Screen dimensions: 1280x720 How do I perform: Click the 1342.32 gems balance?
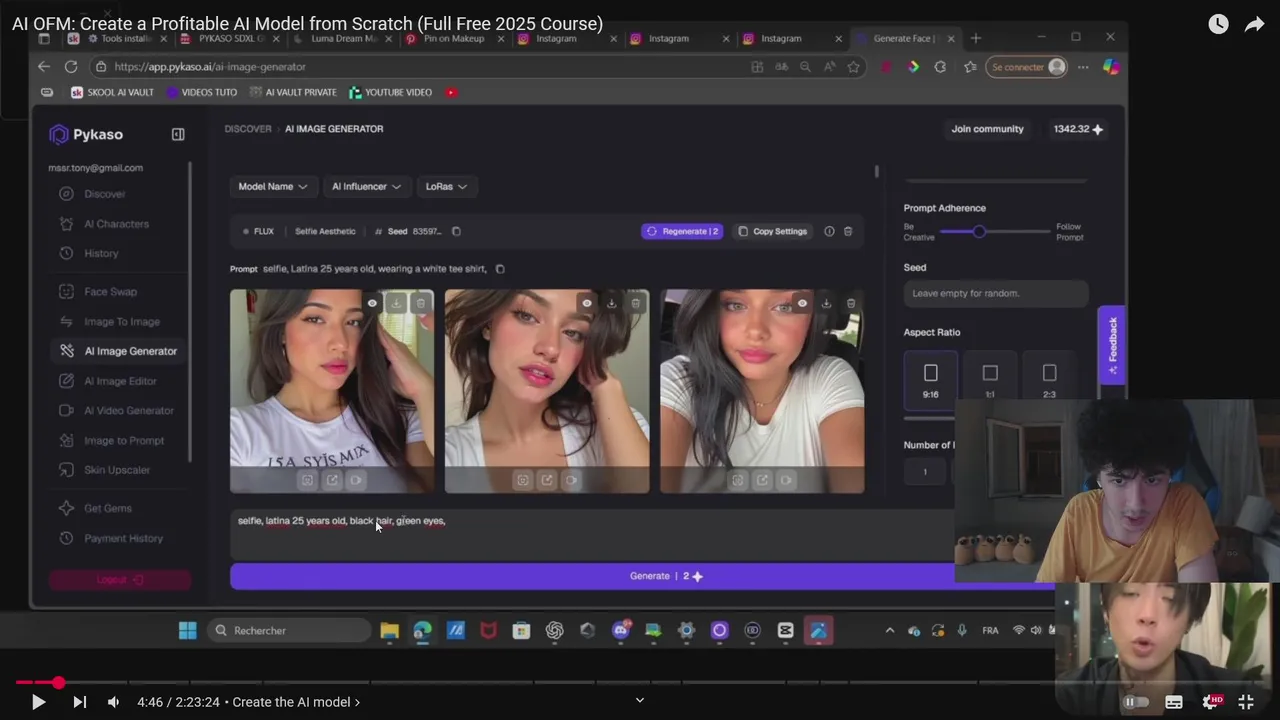coord(1078,129)
